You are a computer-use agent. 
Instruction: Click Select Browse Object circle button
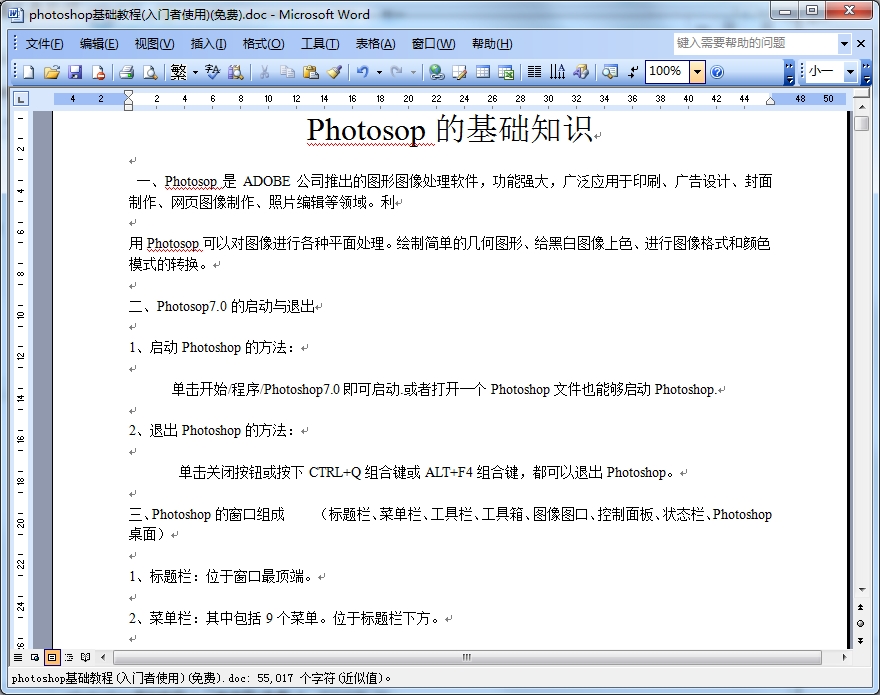point(861,624)
